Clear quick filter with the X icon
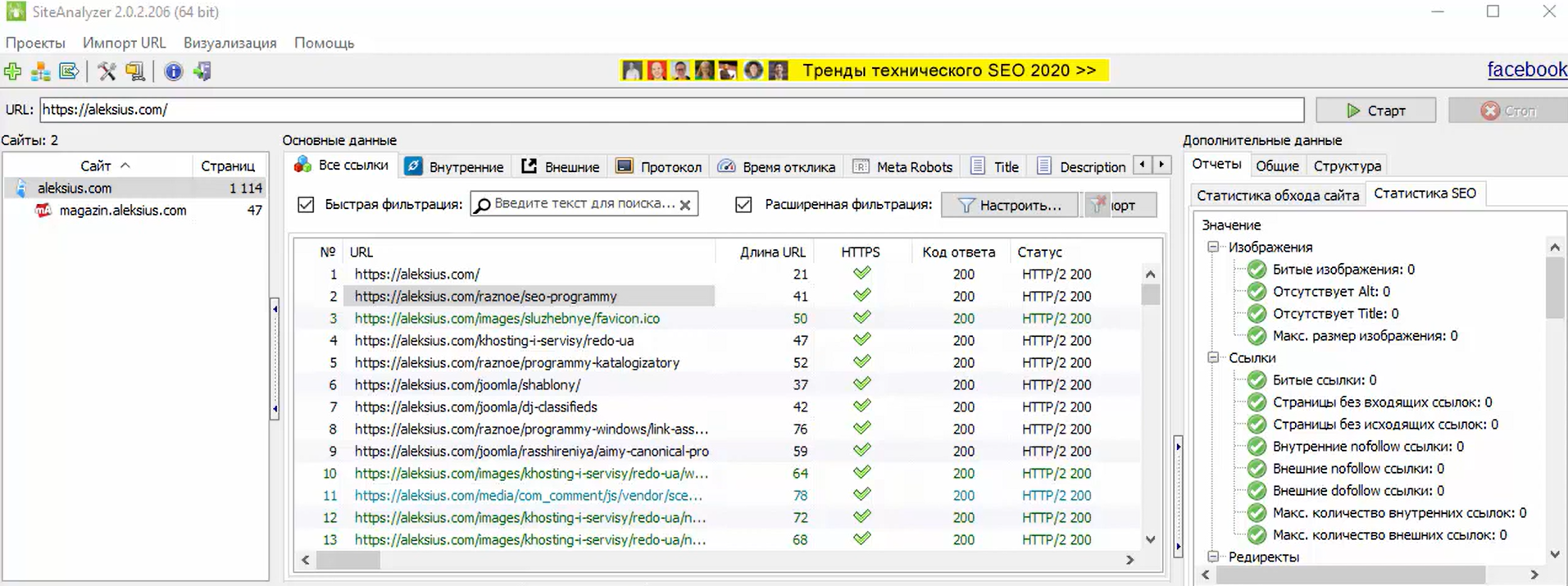 tap(685, 205)
